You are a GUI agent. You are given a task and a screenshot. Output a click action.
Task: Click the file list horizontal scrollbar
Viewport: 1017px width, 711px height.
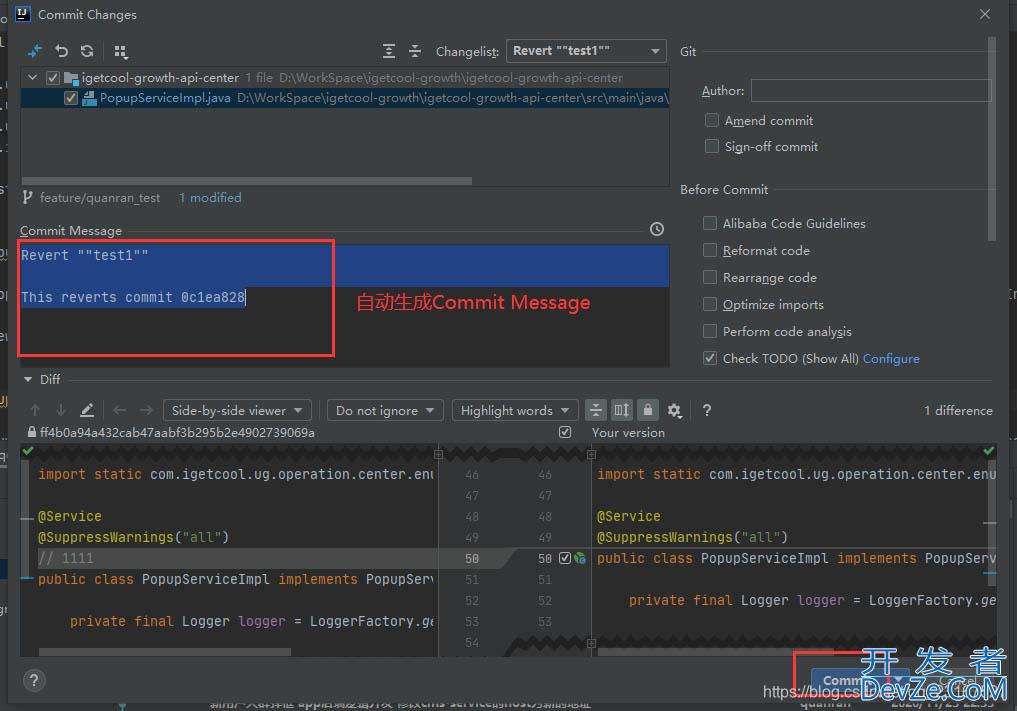pyautogui.click(x=246, y=181)
